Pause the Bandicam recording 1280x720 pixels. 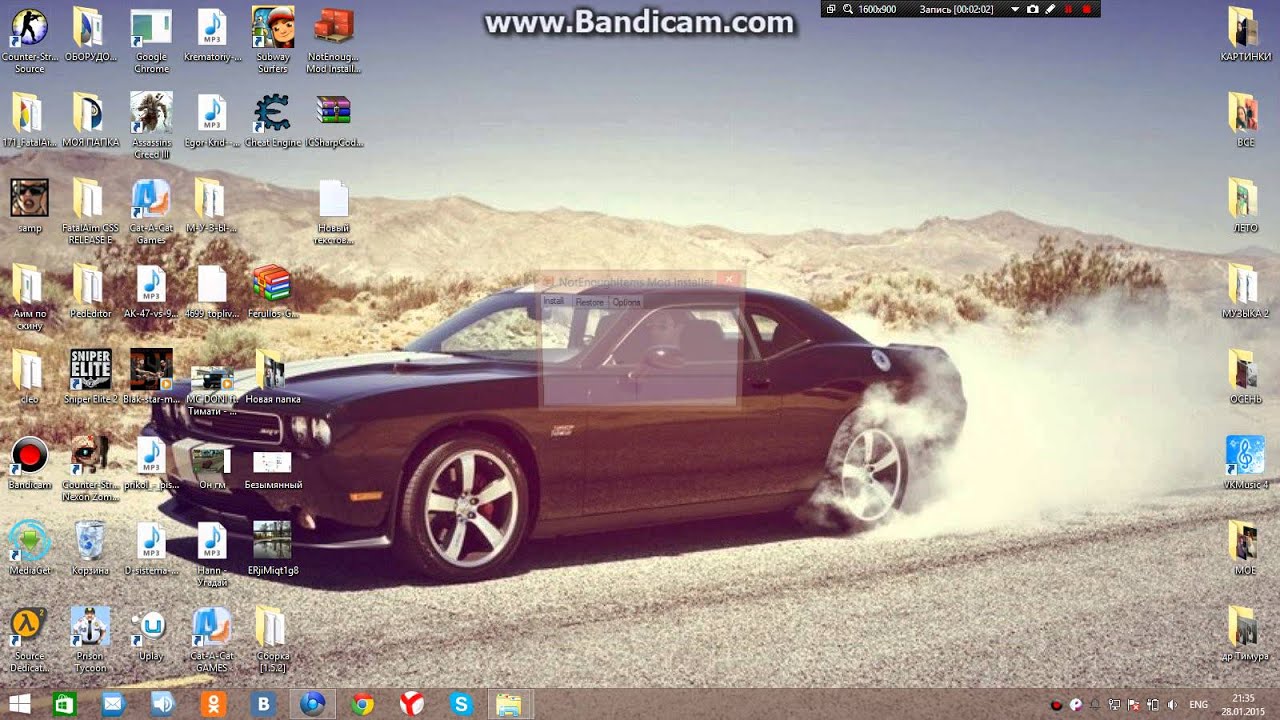1068,9
